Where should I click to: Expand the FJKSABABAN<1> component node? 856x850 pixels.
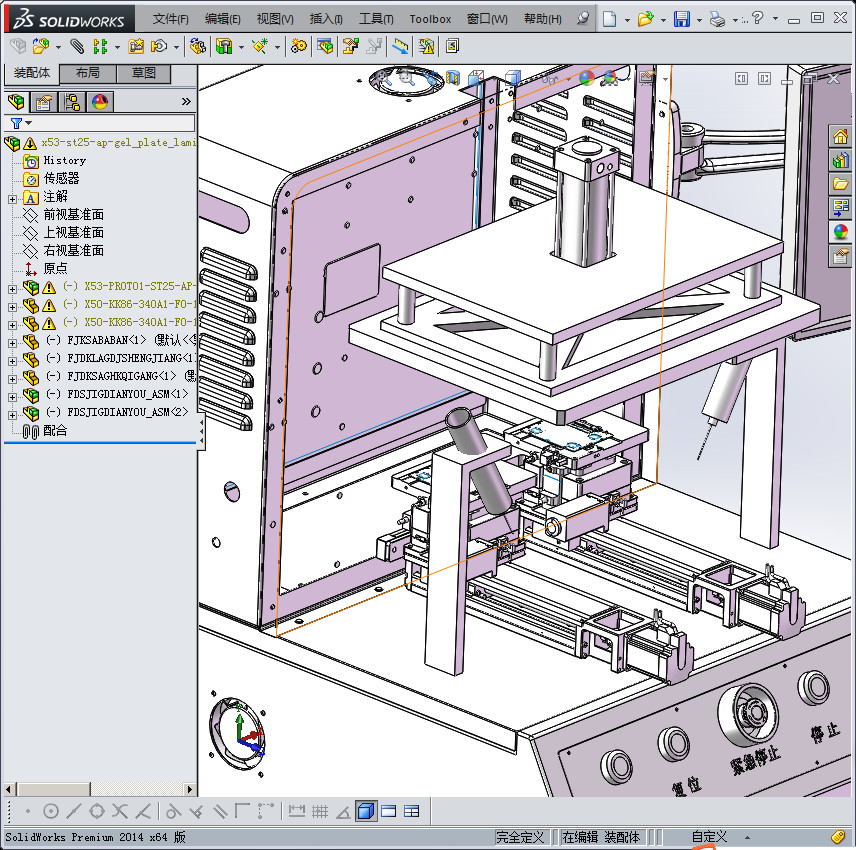(x=12, y=341)
